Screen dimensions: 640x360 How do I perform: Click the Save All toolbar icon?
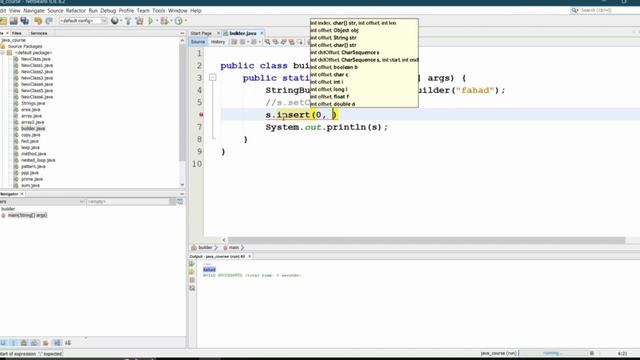point(25,21)
